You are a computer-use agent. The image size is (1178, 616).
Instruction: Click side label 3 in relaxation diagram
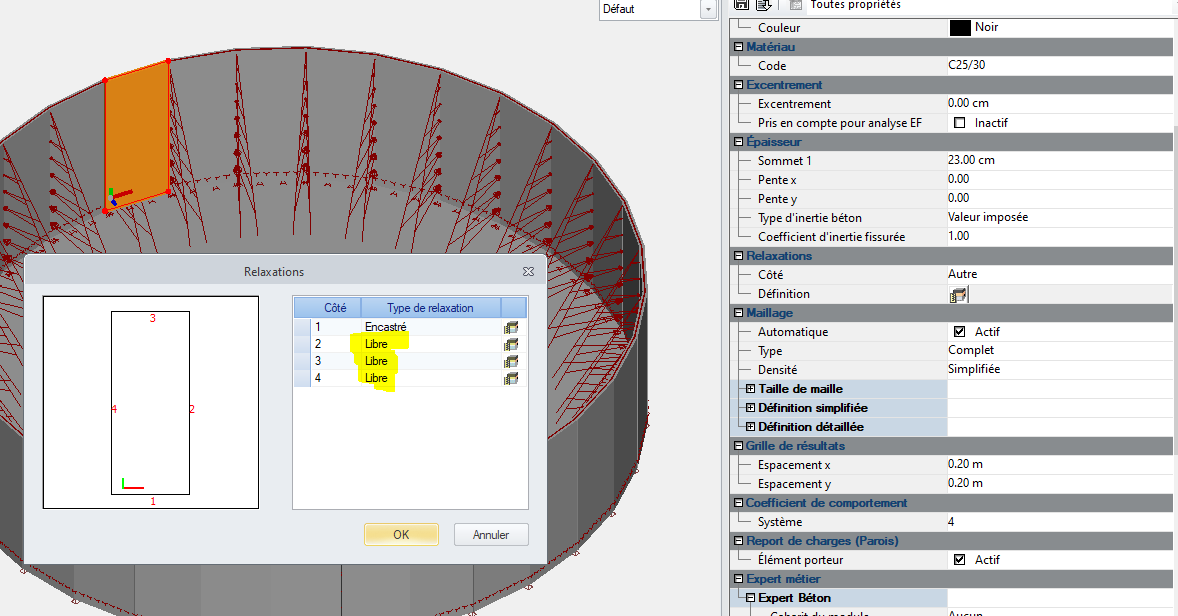[153, 319]
